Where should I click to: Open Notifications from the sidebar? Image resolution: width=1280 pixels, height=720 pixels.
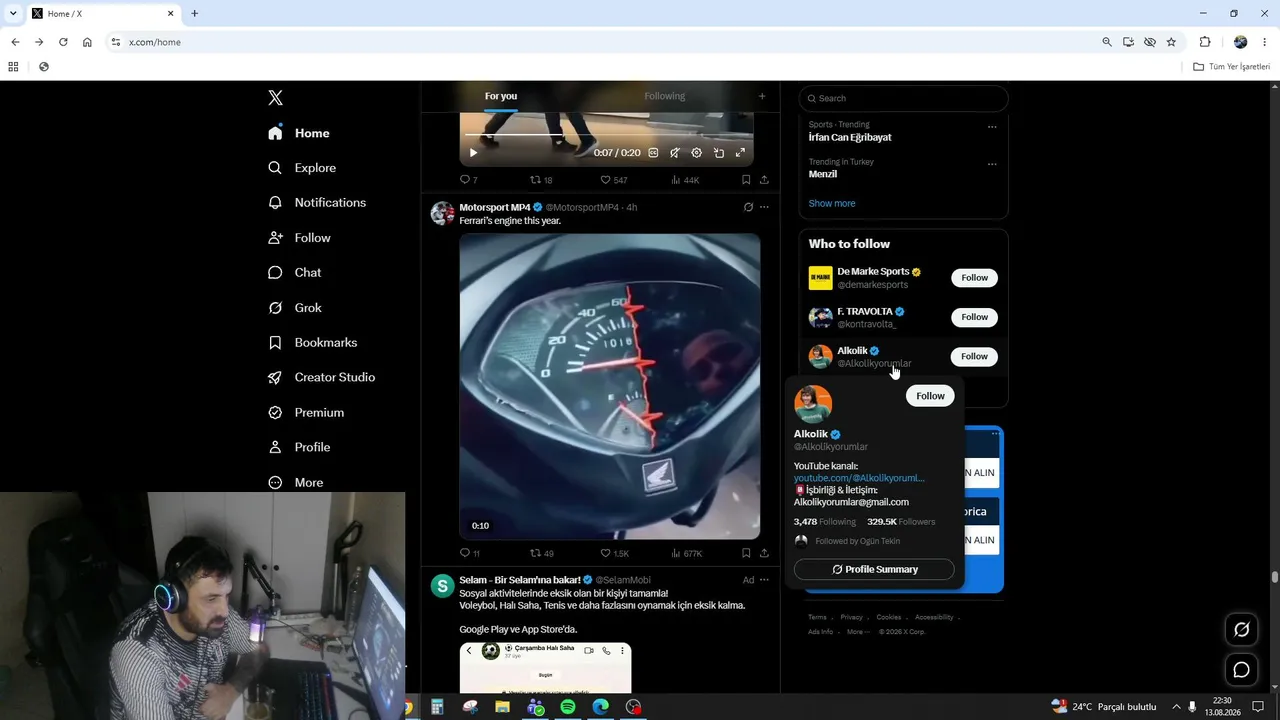point(317,203)
